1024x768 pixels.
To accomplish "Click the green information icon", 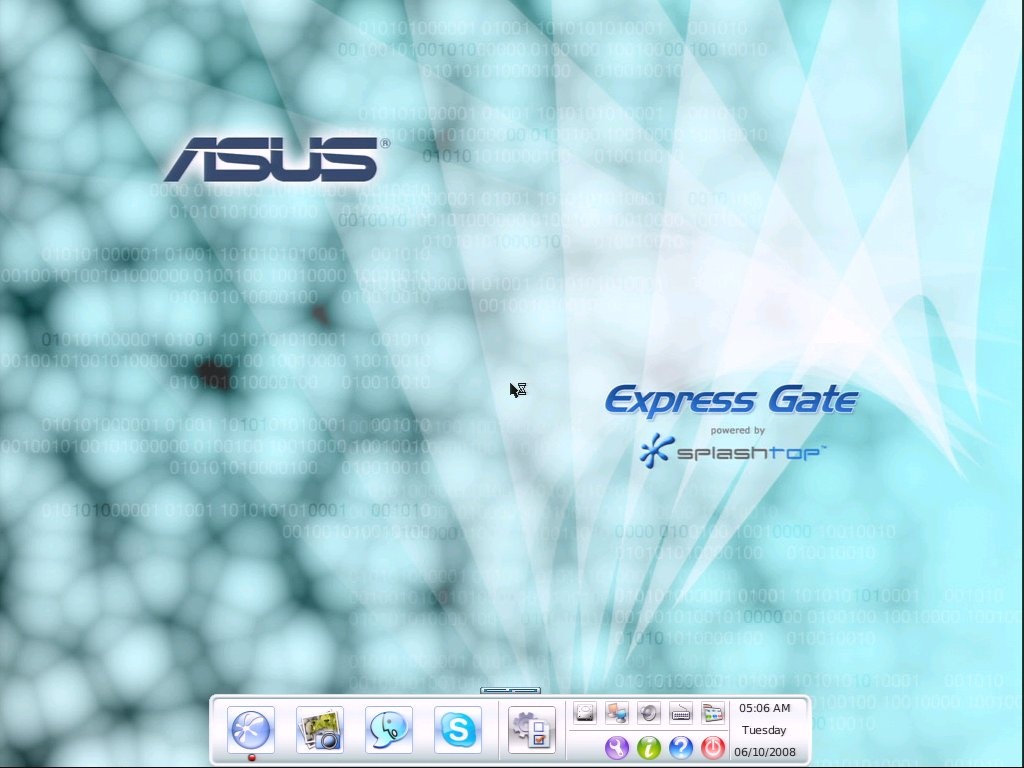I will pyautogui.click(x=649, y=747).
